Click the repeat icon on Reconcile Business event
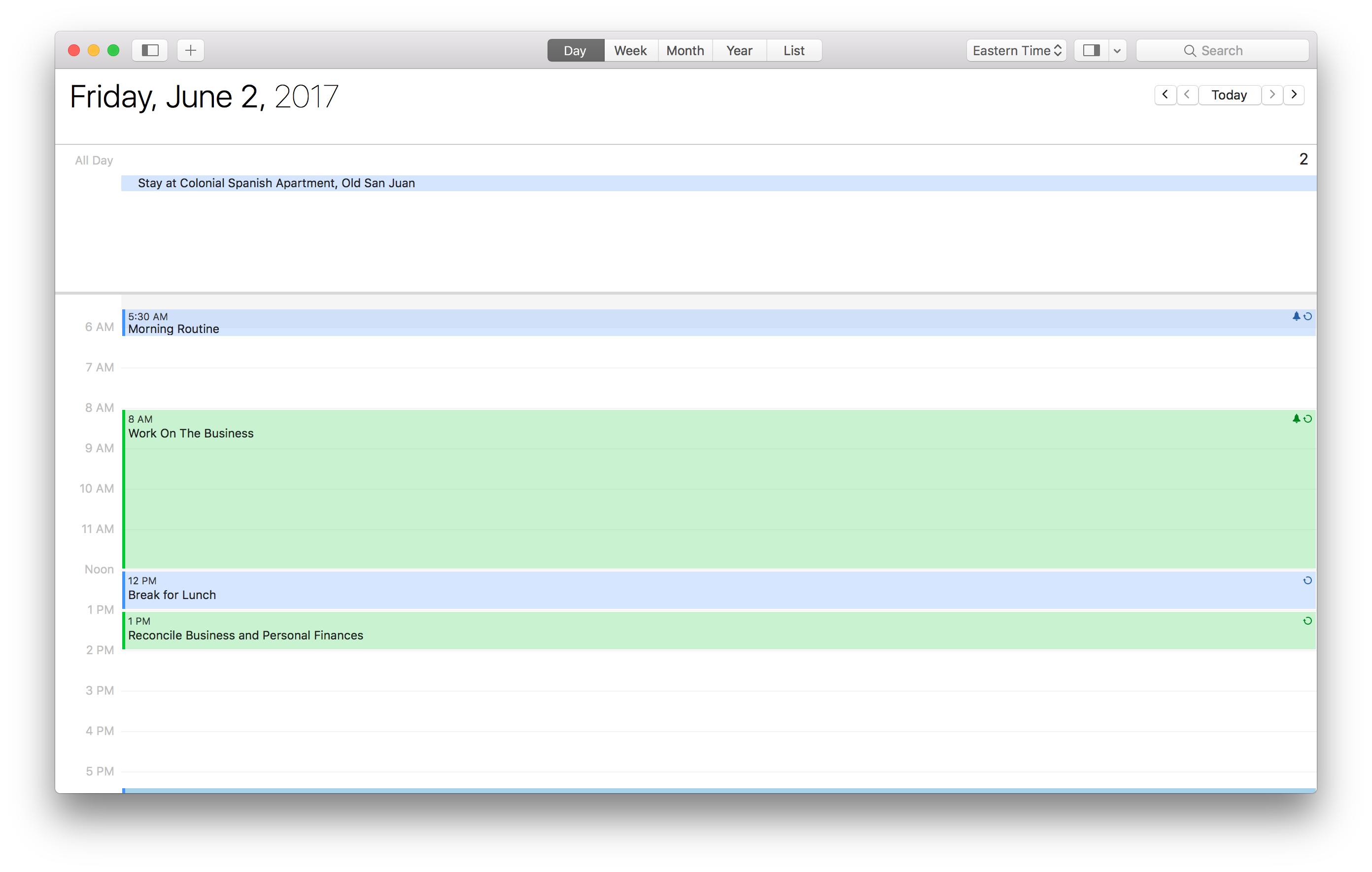The width and height of the screenshot is (1372, 872). [x=1306, y=621]
